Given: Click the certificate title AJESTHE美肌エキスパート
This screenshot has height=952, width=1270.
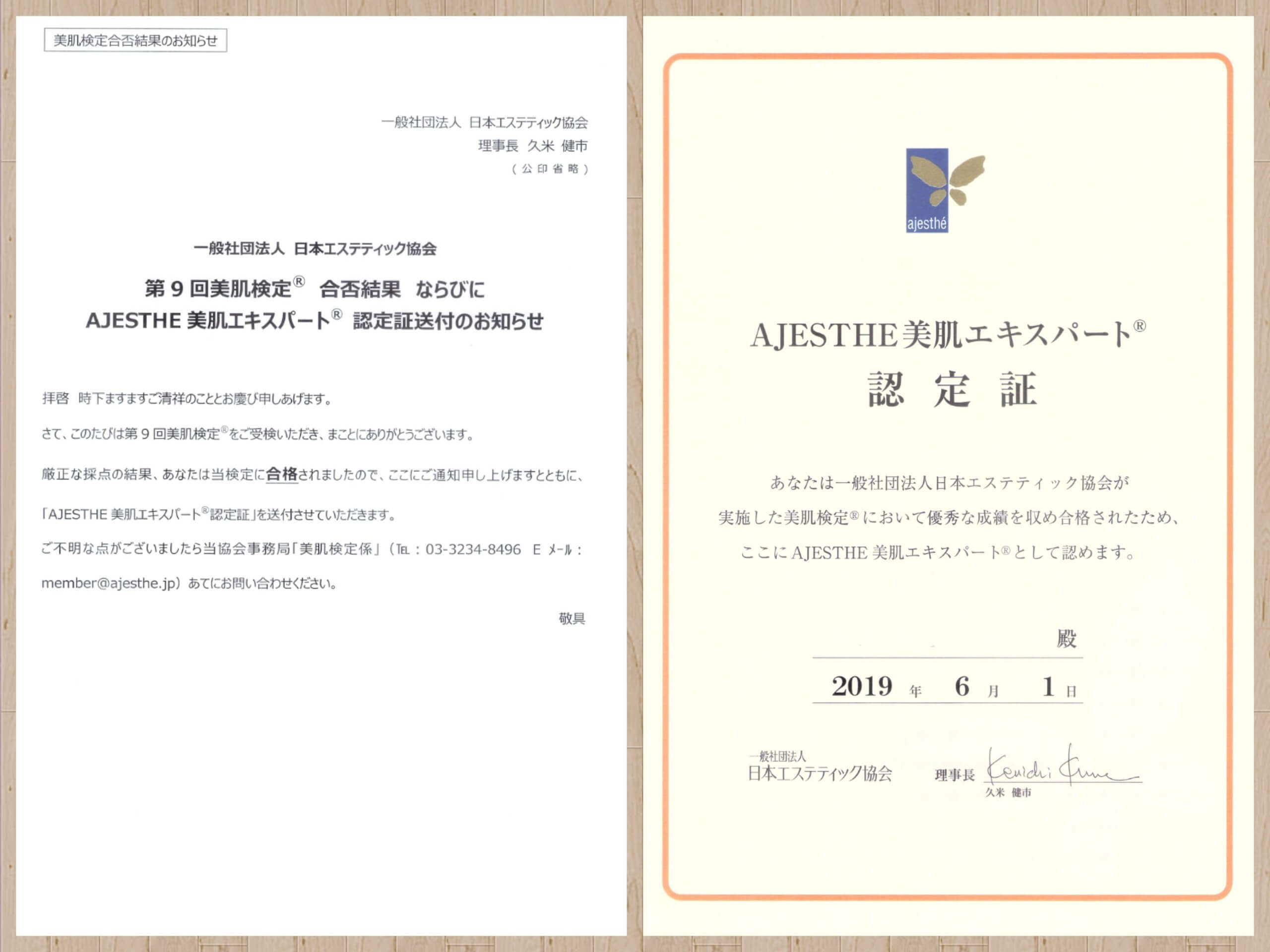Looking at the screenshot, I should tap(948, 335).
